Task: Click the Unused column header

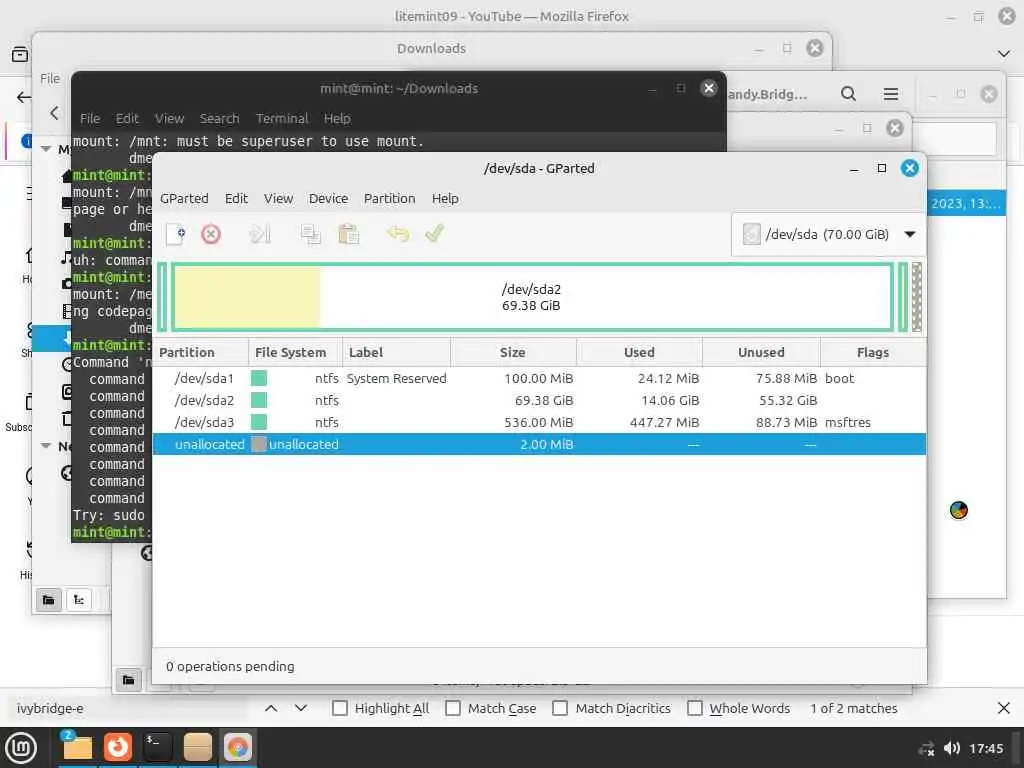Action: coord(761,353)
